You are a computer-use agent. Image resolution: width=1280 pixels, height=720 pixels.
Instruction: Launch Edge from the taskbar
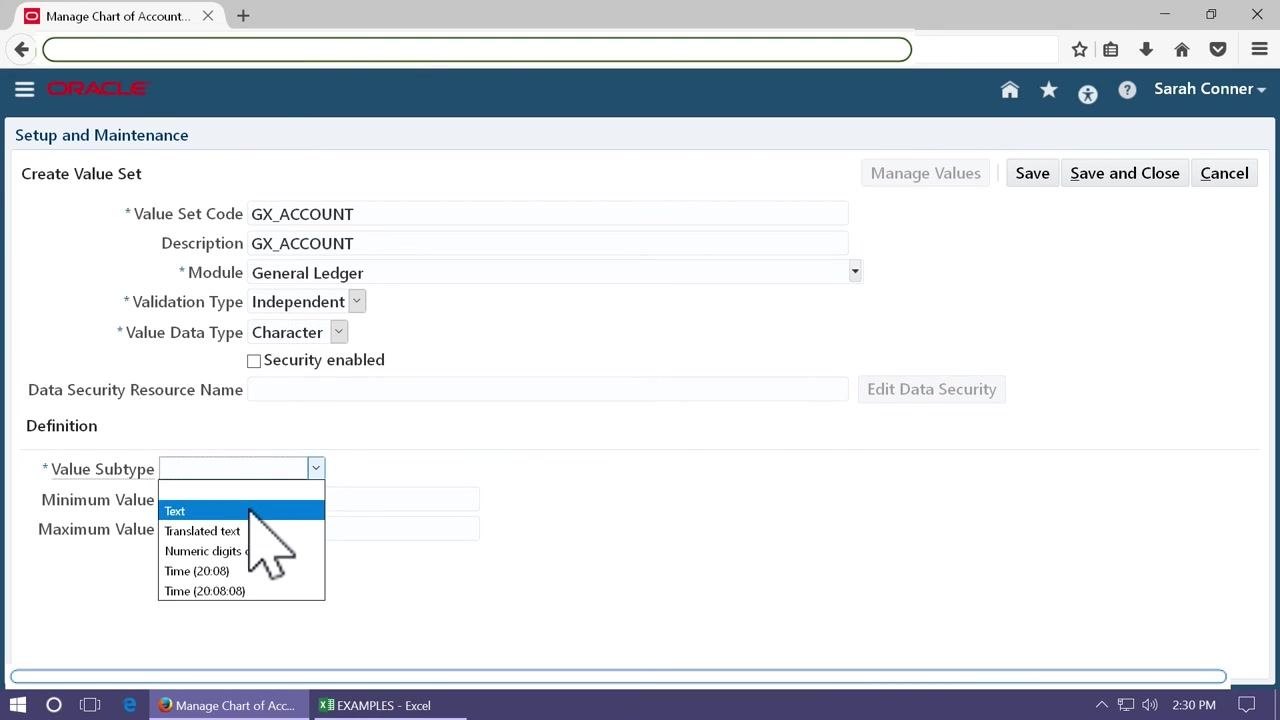tap(130, 705)
